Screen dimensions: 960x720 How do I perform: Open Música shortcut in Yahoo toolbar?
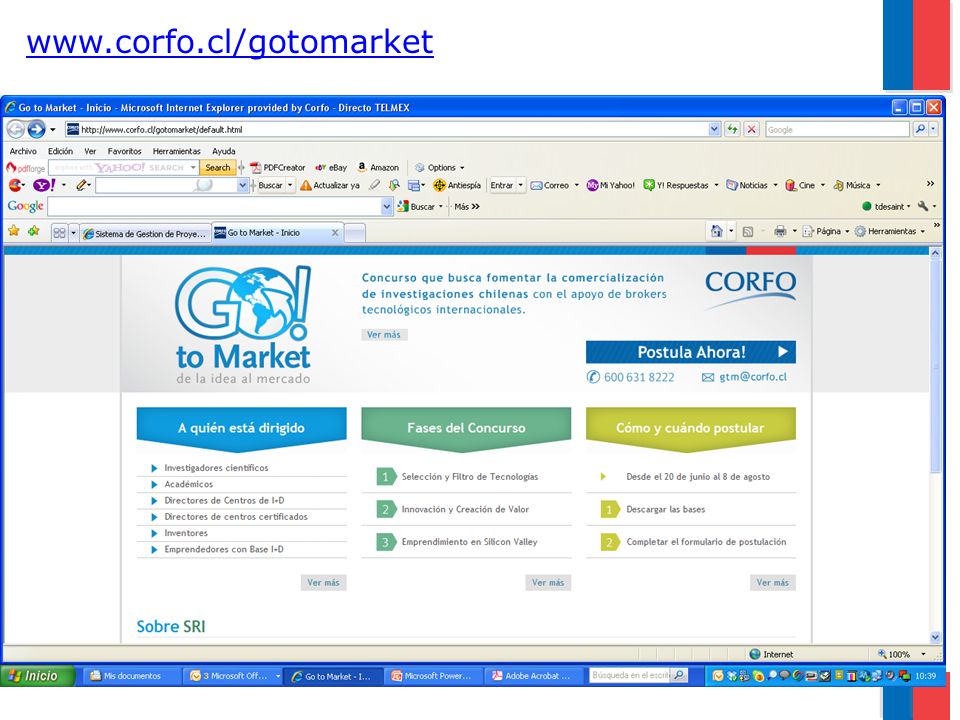tap(852, 185)
